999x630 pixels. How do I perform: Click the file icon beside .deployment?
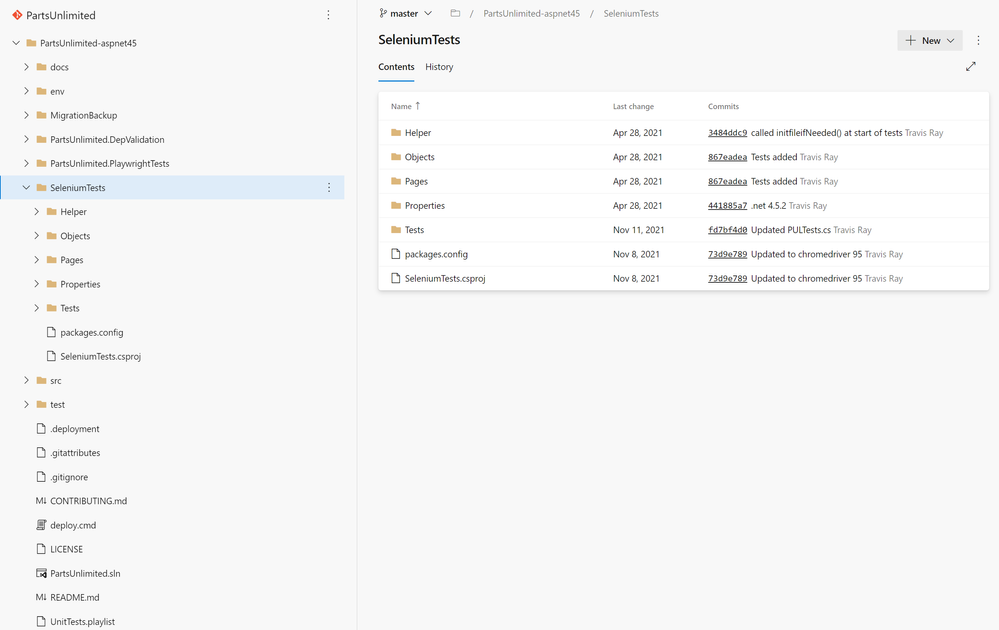pyautogui.click(x=41, y=429)
